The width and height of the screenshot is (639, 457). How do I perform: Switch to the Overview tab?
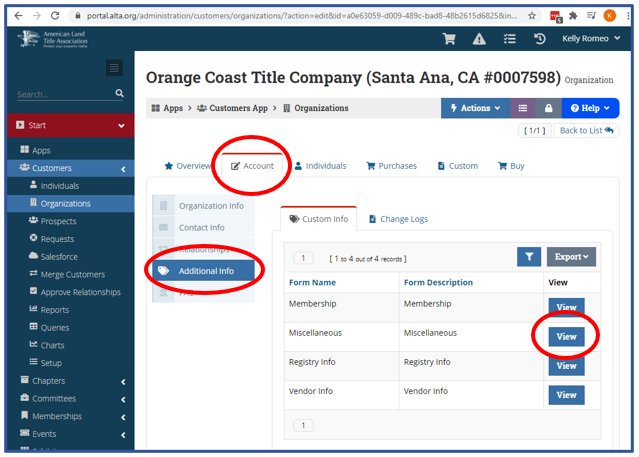[188, 166]
